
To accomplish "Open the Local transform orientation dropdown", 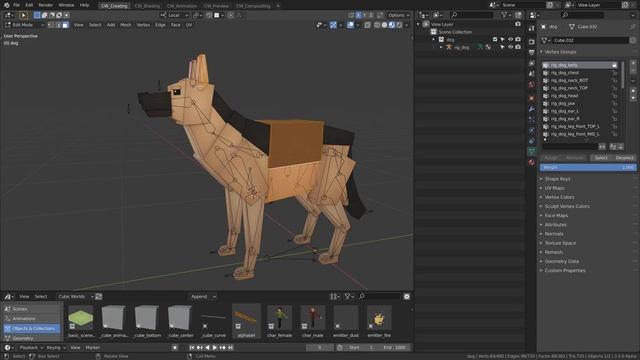I will point(175,15).
